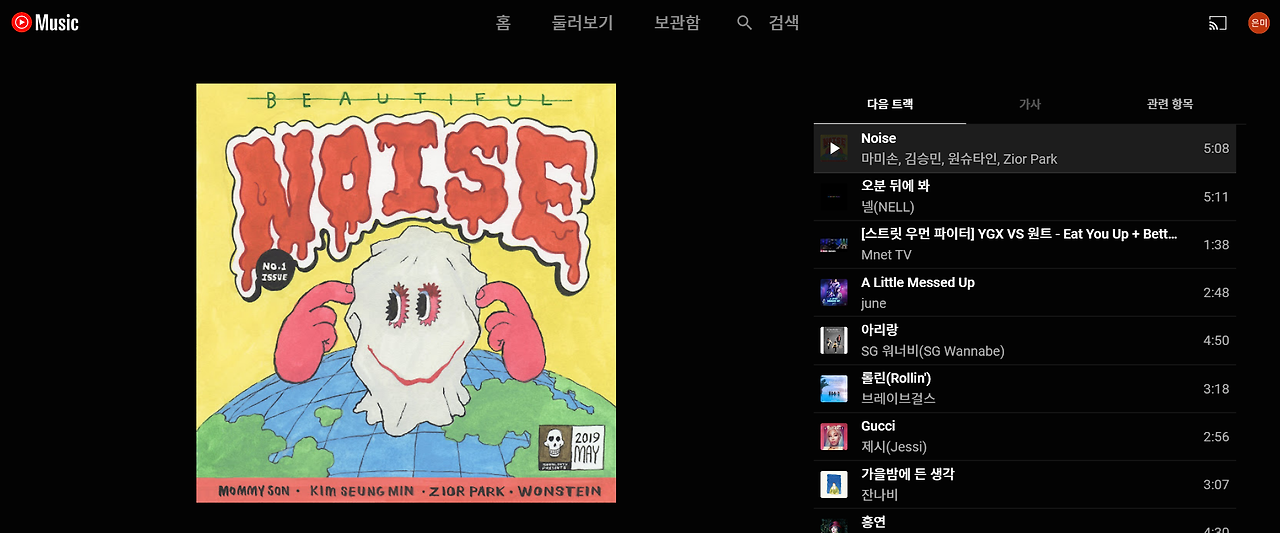This screenshot has height=533, width=1280.
Task: Open the YouTube Music logo home
Action: tap(45, 22)
